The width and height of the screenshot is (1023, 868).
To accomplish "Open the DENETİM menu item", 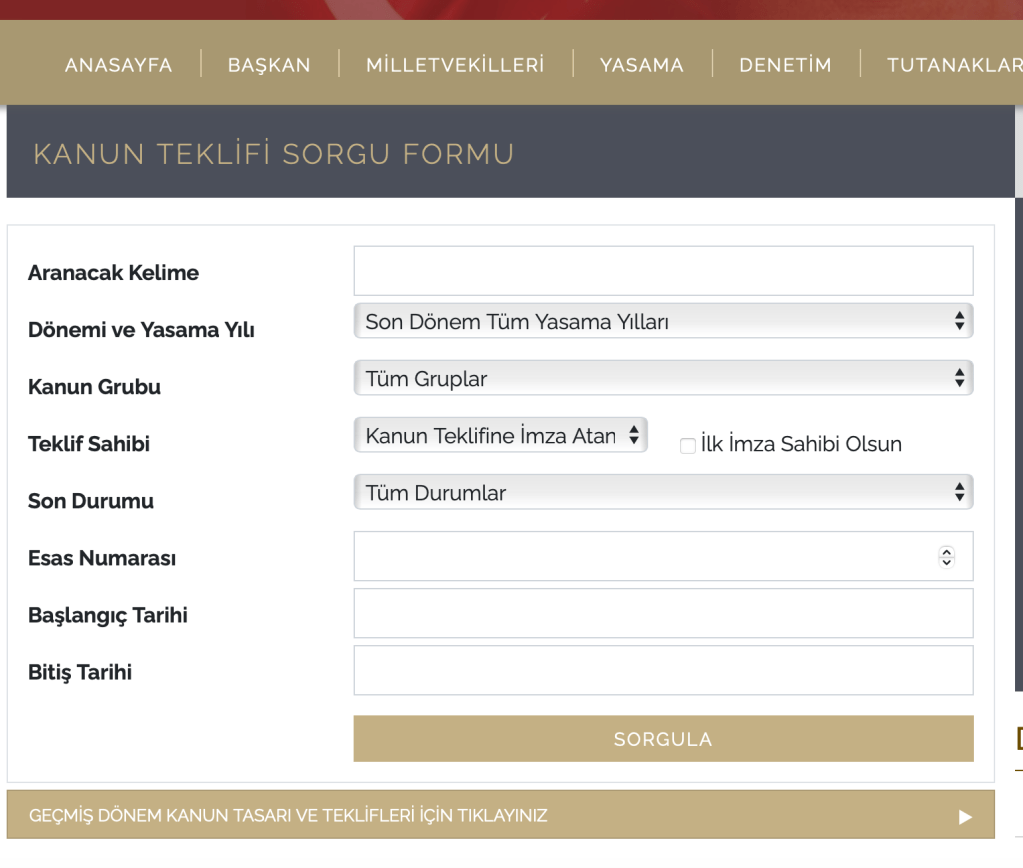I will tap(785, 65).
